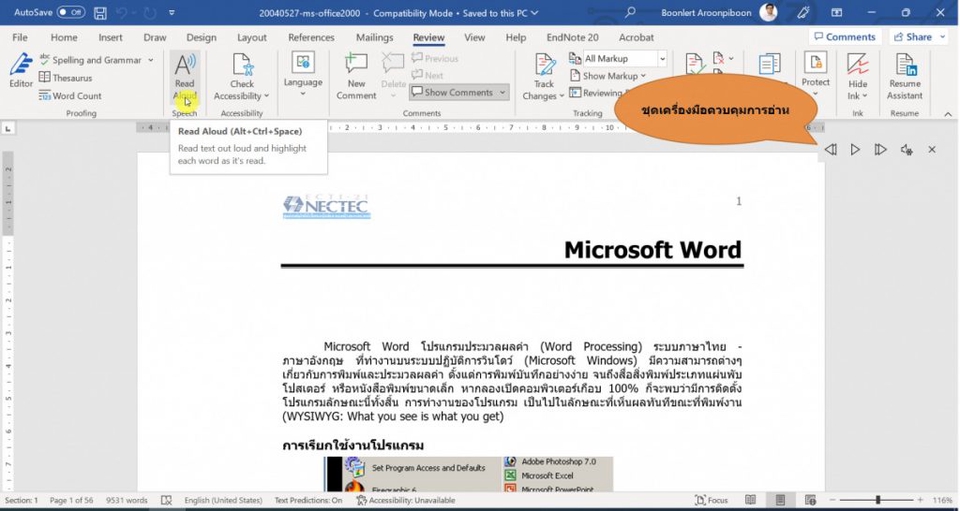Collapse the ribbon with the chevron
960x511 pixels.
click(948, 114)
